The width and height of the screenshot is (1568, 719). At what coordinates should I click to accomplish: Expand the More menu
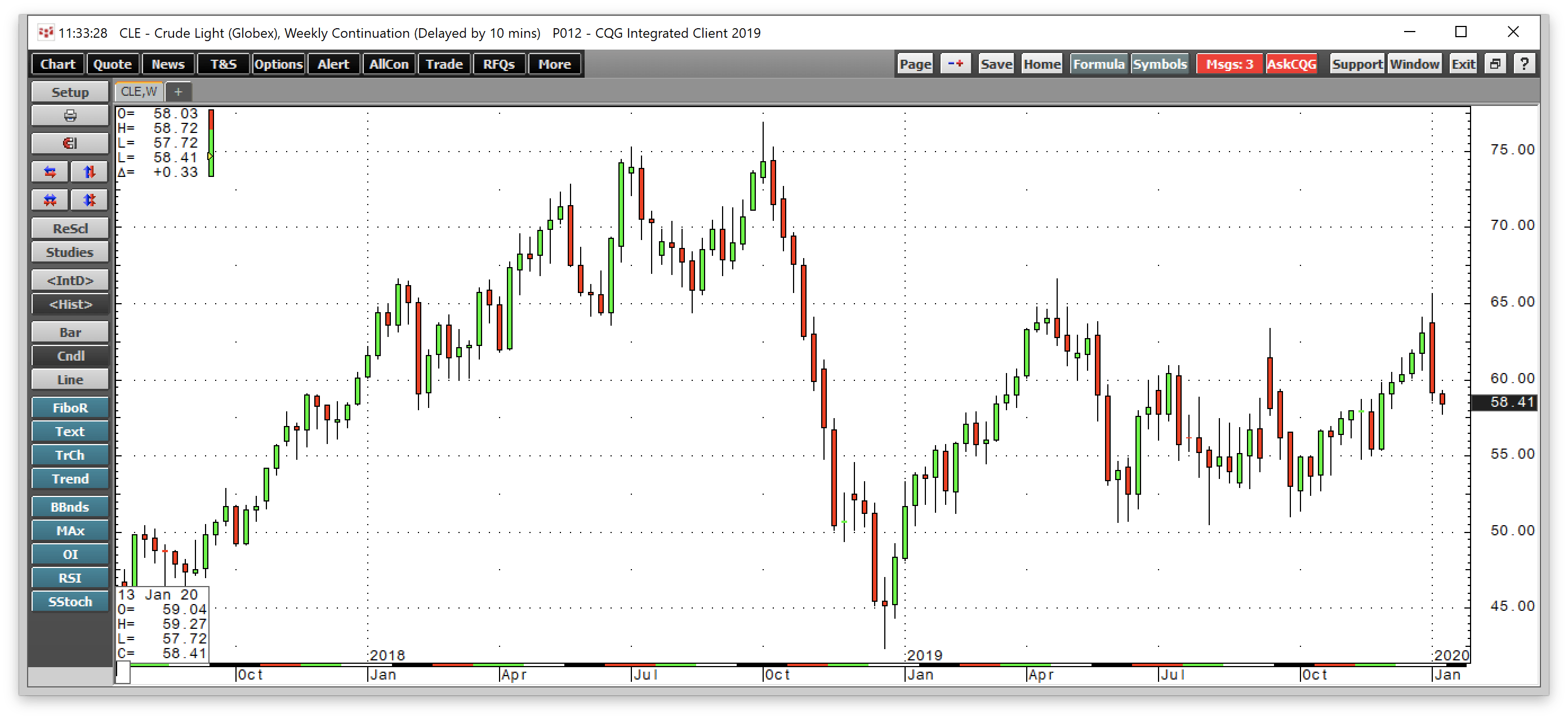[555, 64]
